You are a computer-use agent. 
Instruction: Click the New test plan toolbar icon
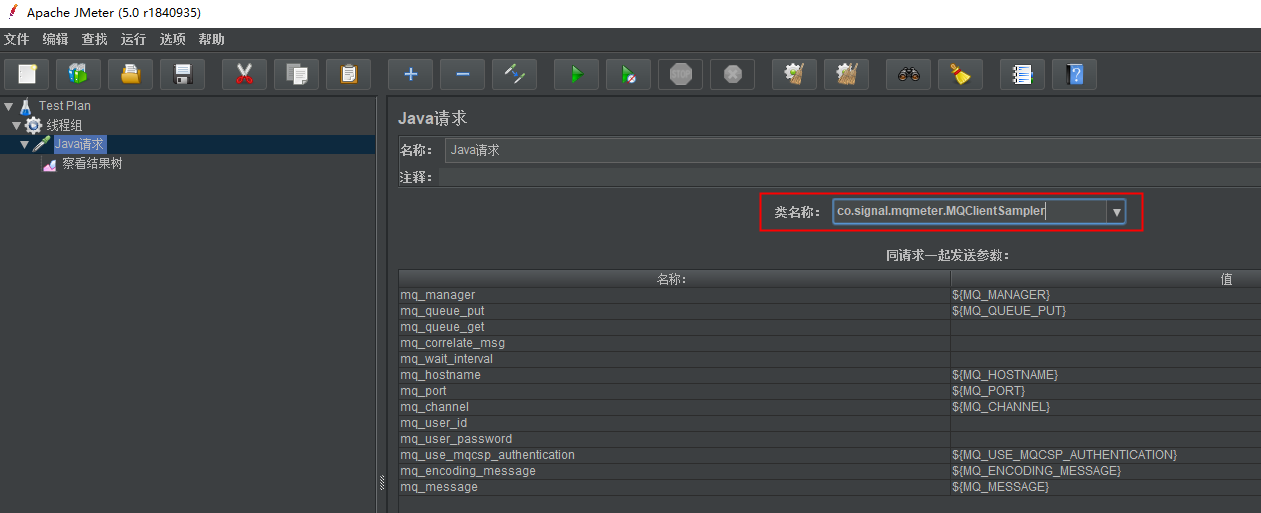[x=27, y=74]
